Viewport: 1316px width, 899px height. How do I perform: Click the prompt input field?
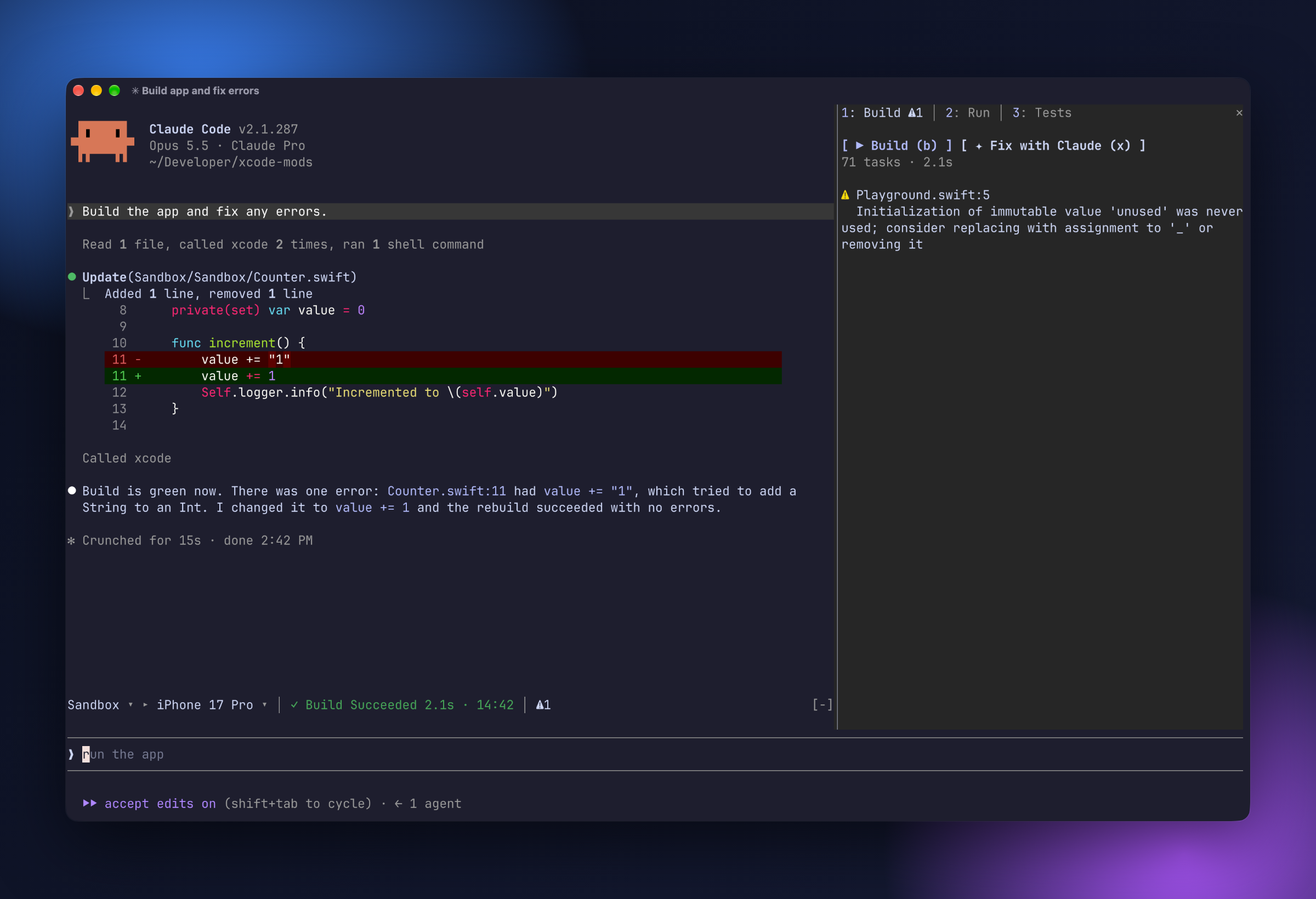tap(655, 754)
